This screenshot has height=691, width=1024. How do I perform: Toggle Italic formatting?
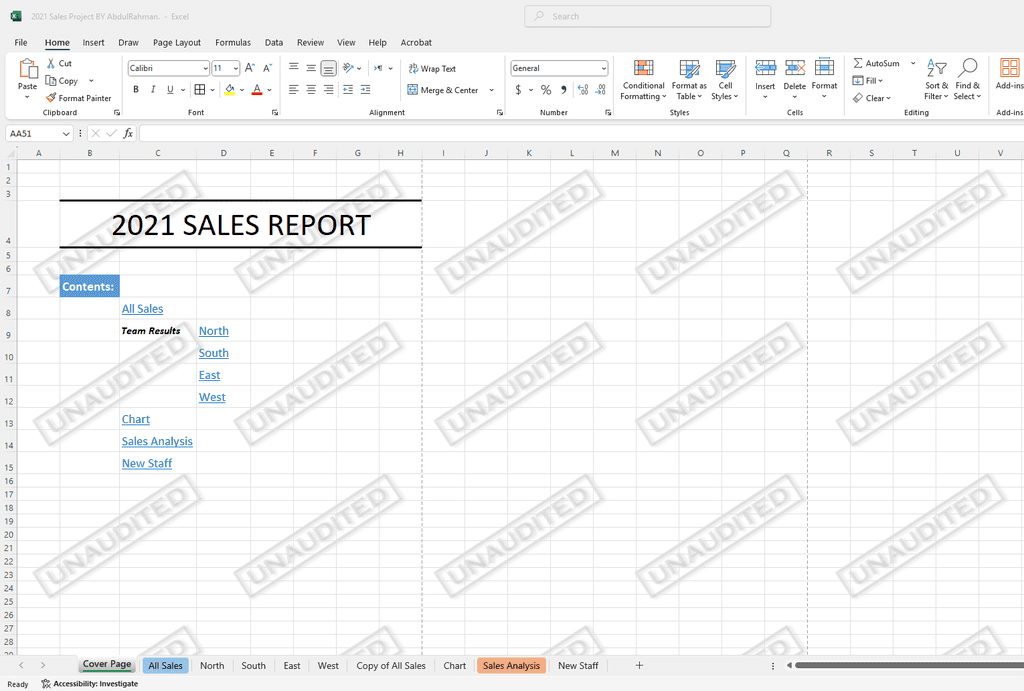153,89
